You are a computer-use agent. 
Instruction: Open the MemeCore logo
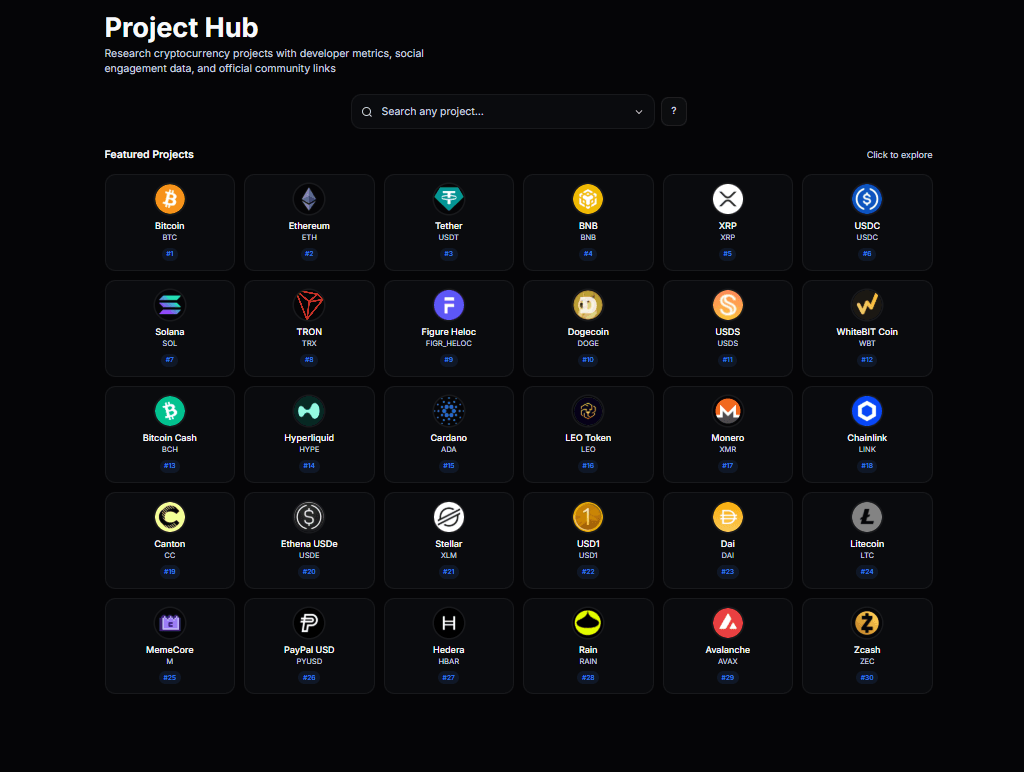(x=170, y=623)
